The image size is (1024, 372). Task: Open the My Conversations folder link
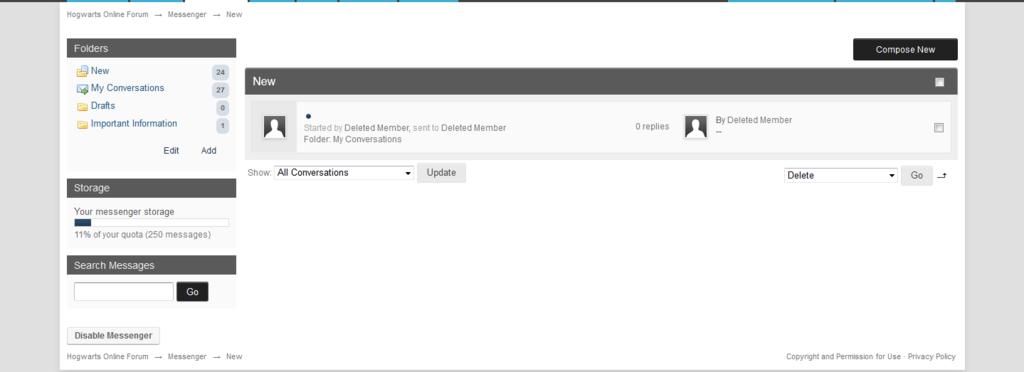tap(127, 88)
